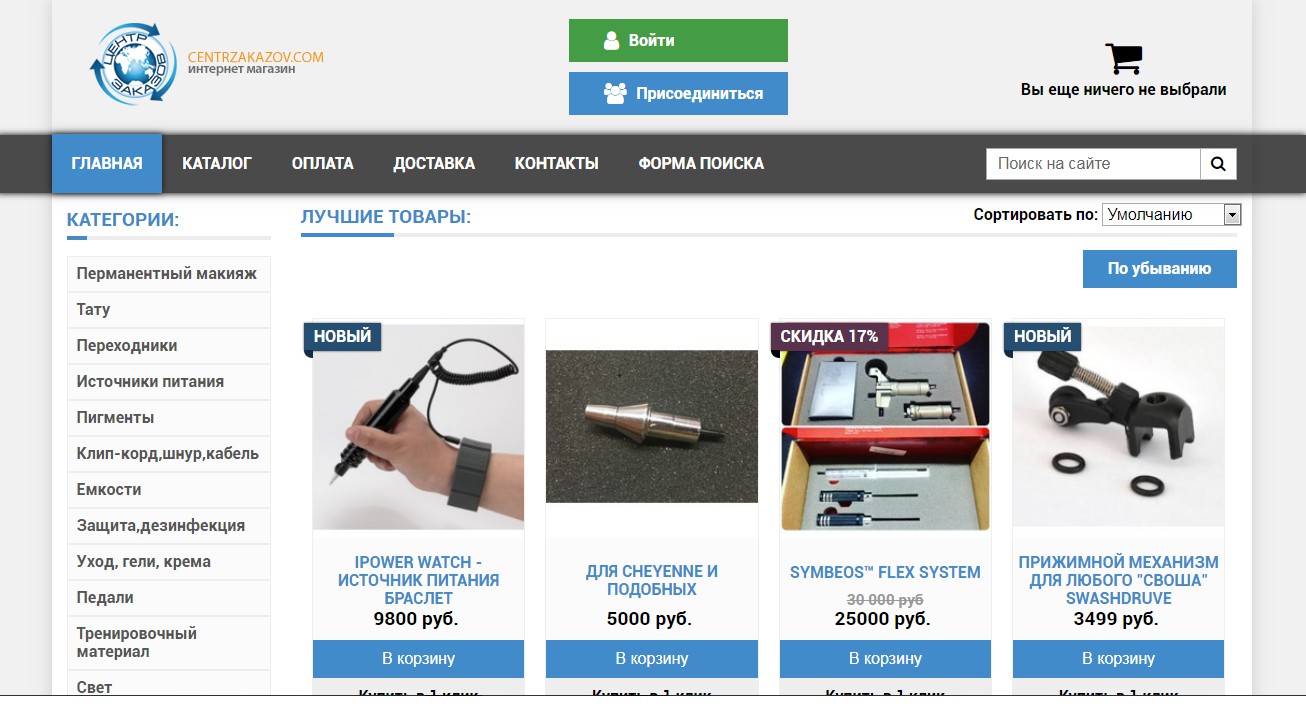Focus the Поиск на сайте field
The image size is (1306, 704).
click(x=1093, y=164)
